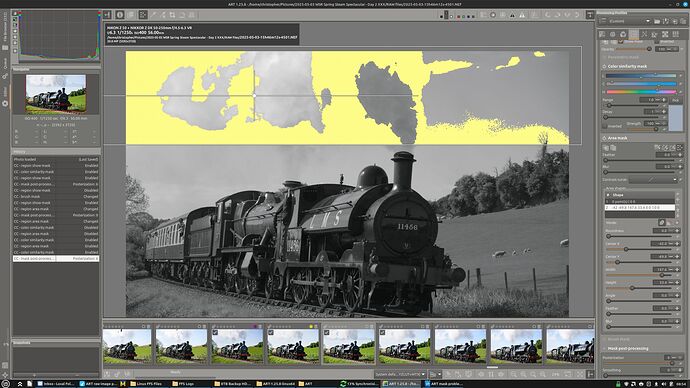690x388 pixels.
Task: Select 'Photo loaded' history entry
Action: pyautogui.click(x=56, y=159)
